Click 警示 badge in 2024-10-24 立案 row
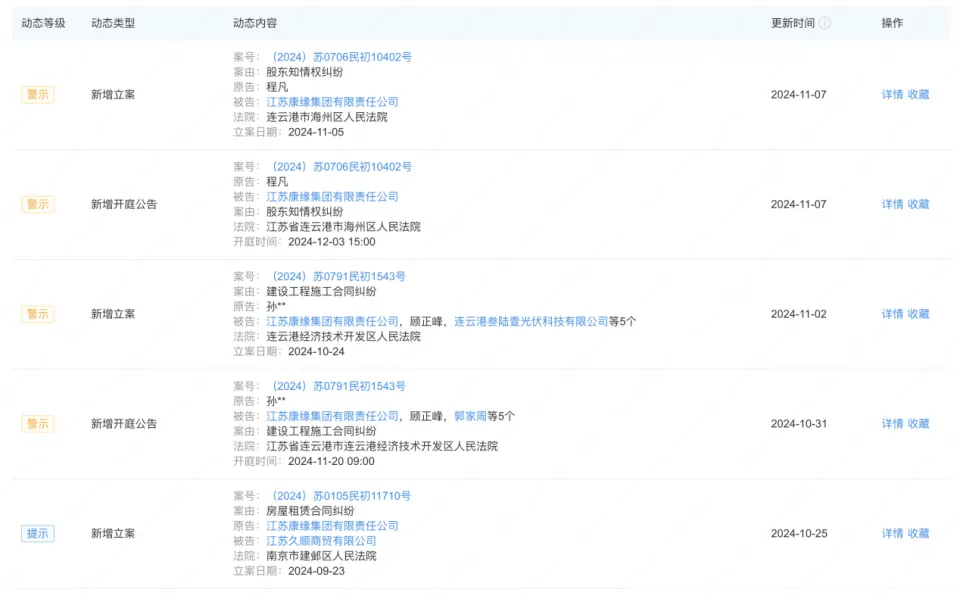This screenshot has height=596, width=960. (x=37, y=314)
